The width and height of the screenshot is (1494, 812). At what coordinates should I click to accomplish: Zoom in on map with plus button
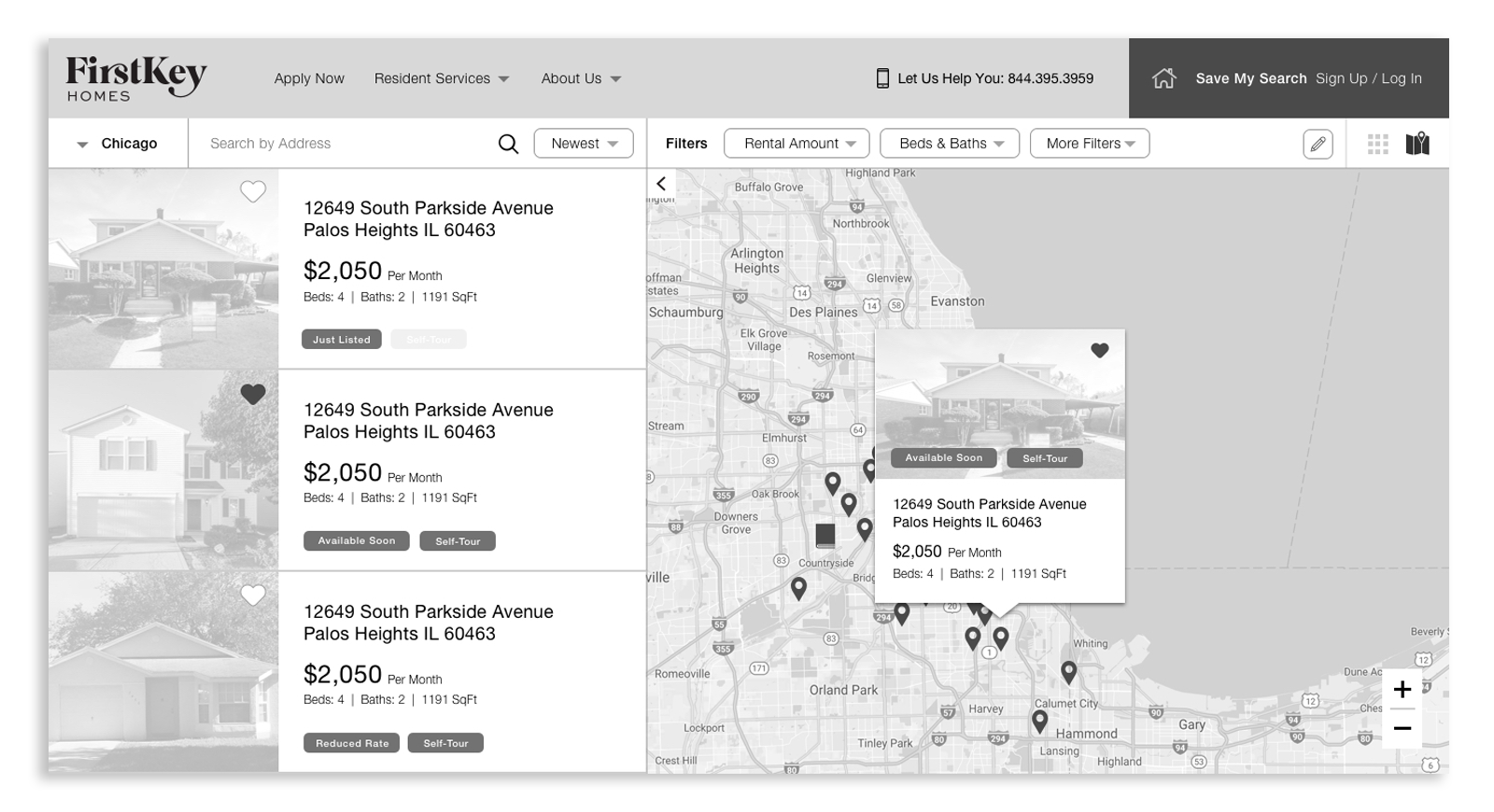tap(1402, 690)
